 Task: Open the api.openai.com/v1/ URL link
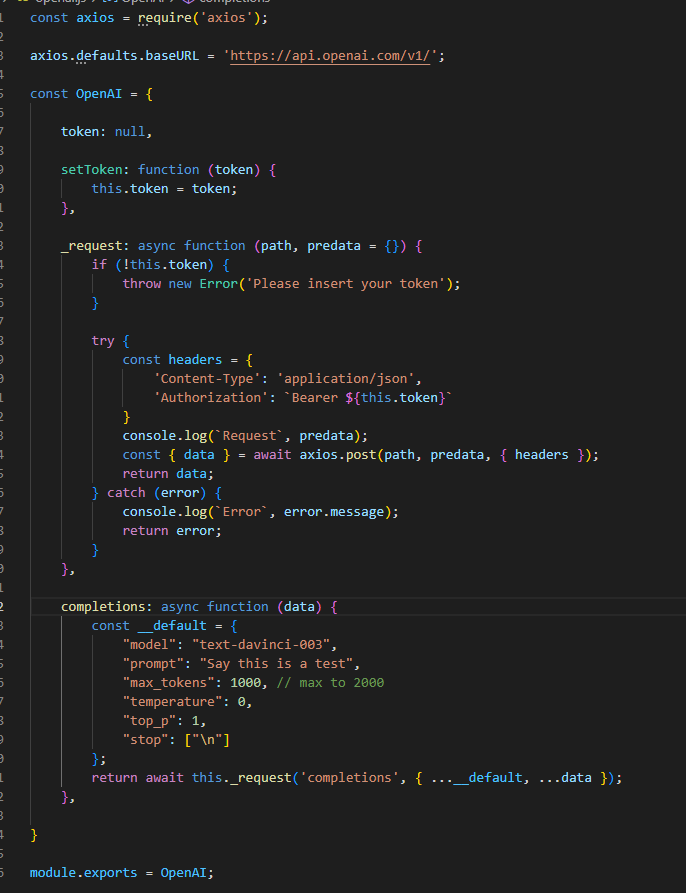pyautogui.click(x=330, y=56)
